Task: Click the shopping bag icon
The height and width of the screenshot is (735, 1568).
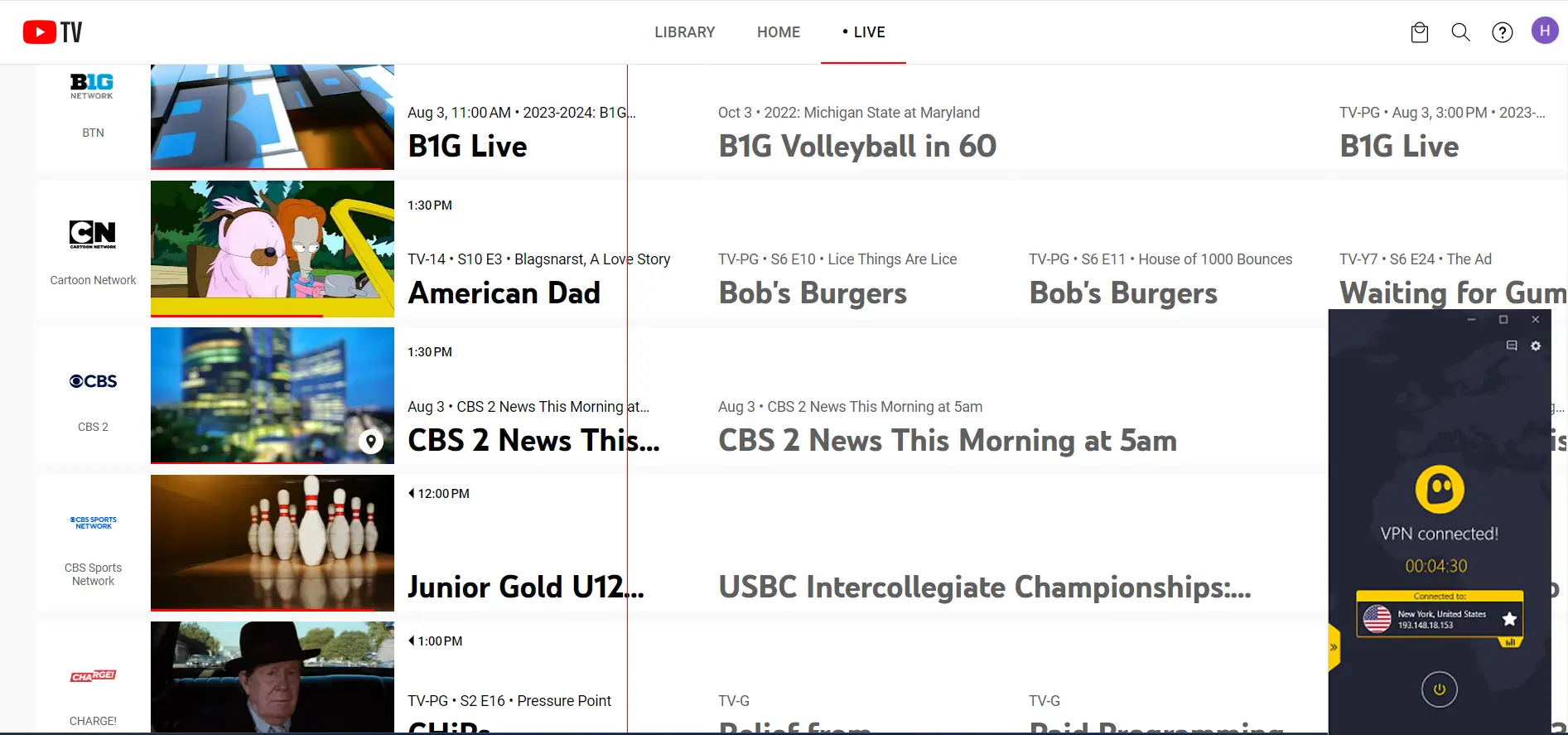Action: (1419, 32)
